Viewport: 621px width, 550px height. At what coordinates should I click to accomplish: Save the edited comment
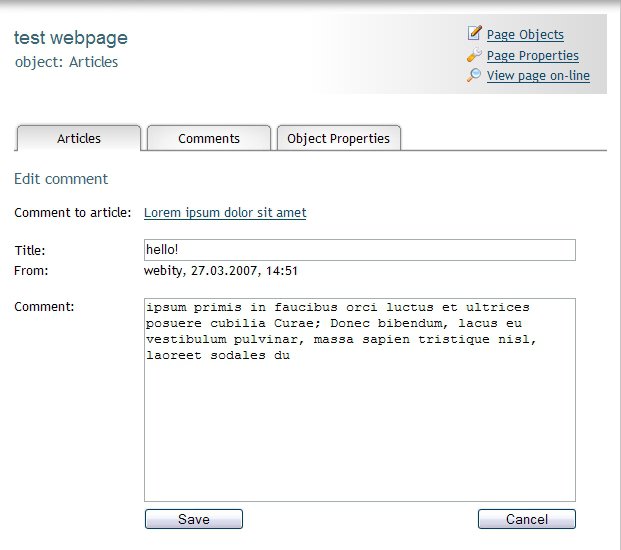click(194, 519)
